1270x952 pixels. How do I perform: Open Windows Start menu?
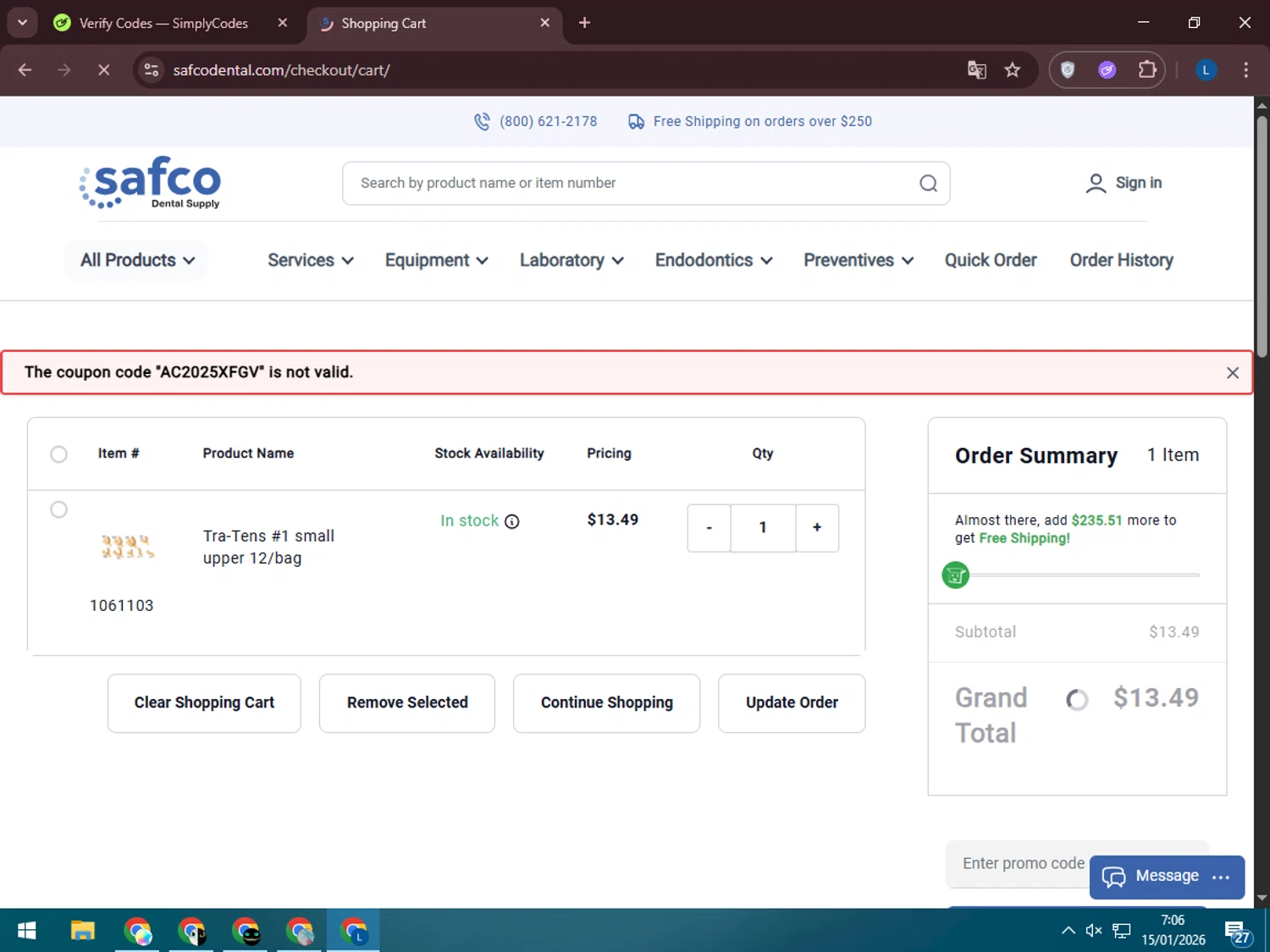click(26, 931)
